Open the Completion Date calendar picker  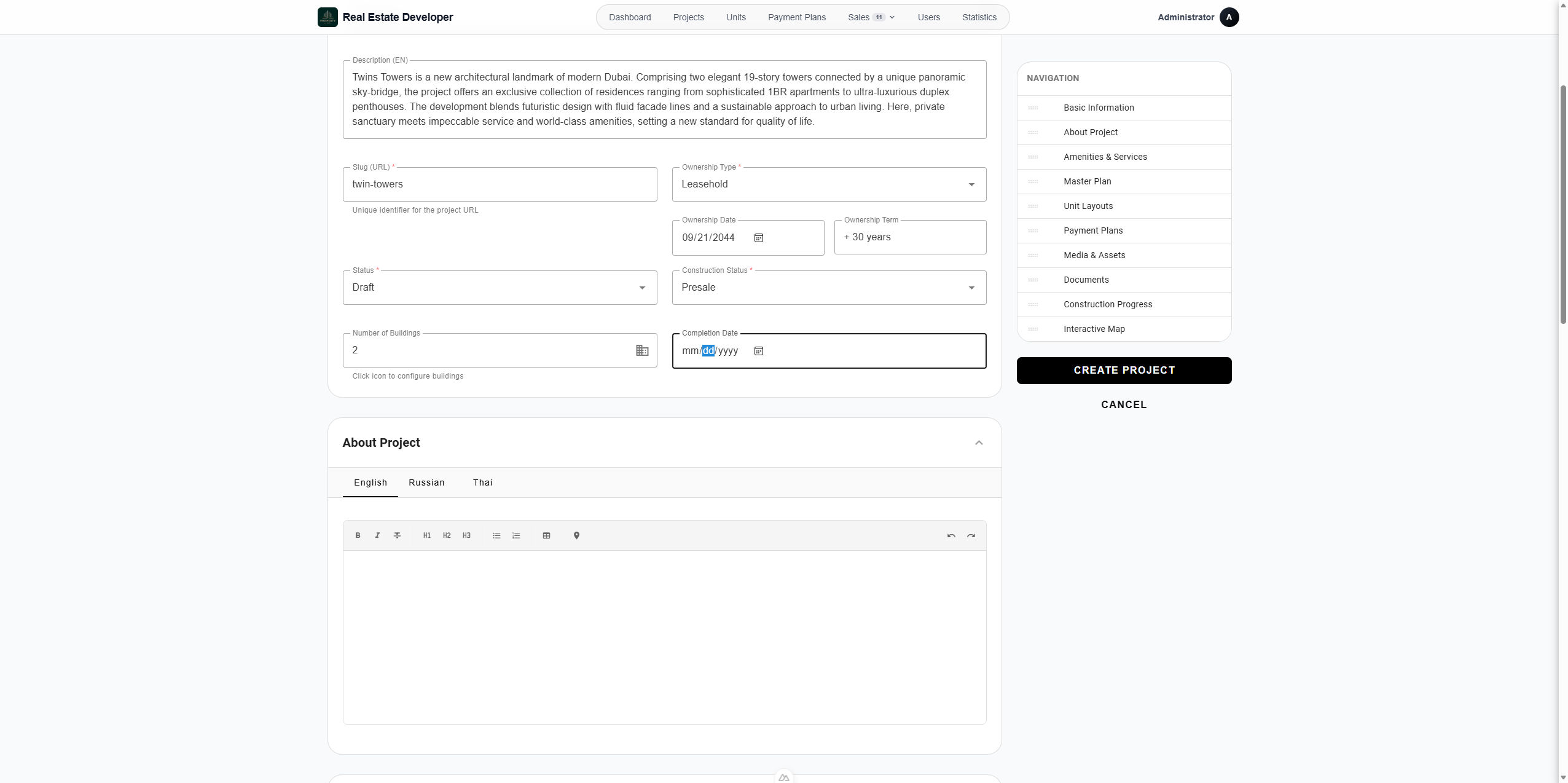coord(759,351)
